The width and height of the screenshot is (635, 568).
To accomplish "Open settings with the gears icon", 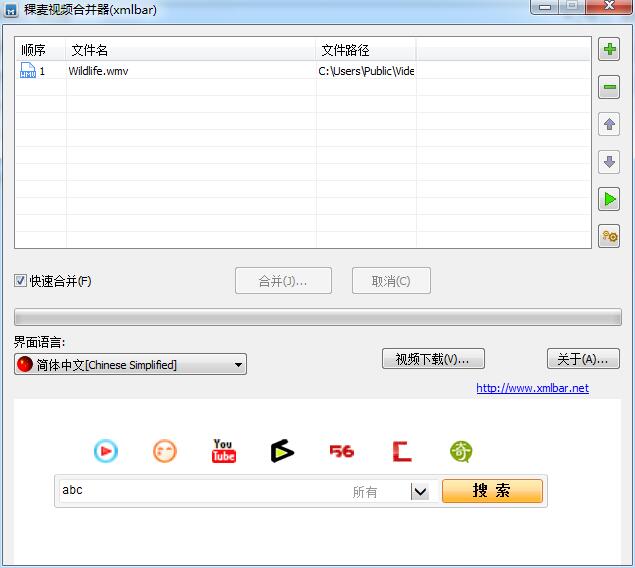I will [608, 236].
